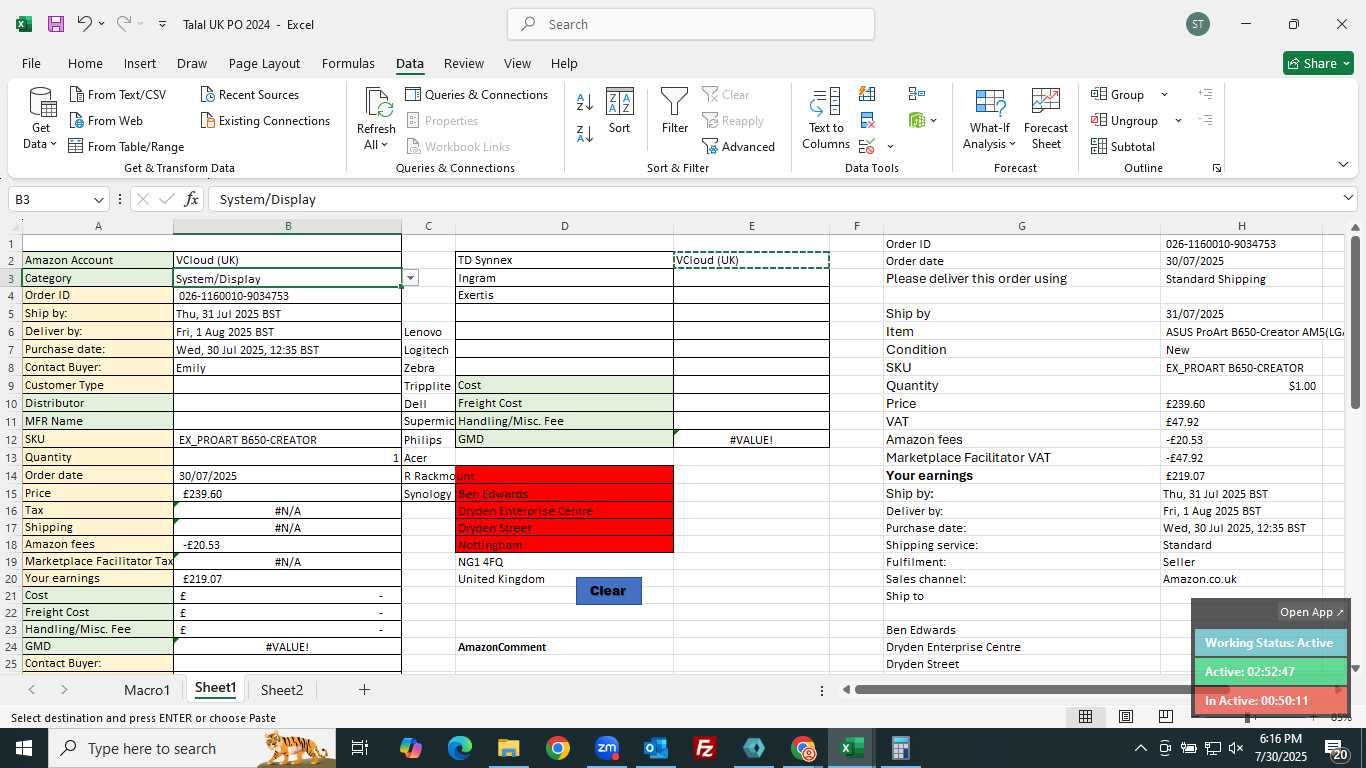Open Advanced filter options
The height and width of the screenshot is (768, 1366).
739,146
